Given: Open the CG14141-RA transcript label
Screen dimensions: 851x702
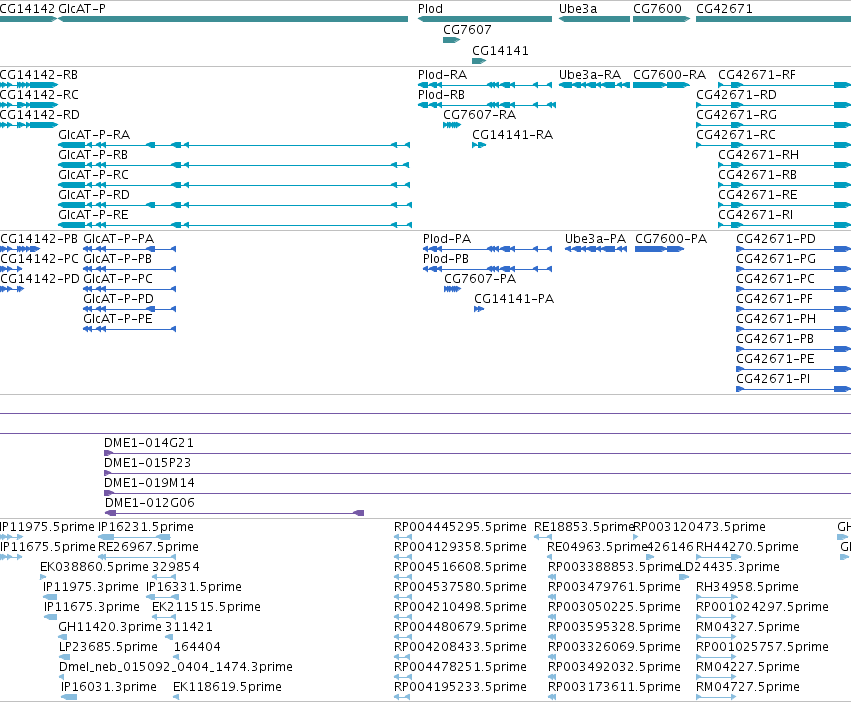Looking at the screenshot, I should pos(512,135).
